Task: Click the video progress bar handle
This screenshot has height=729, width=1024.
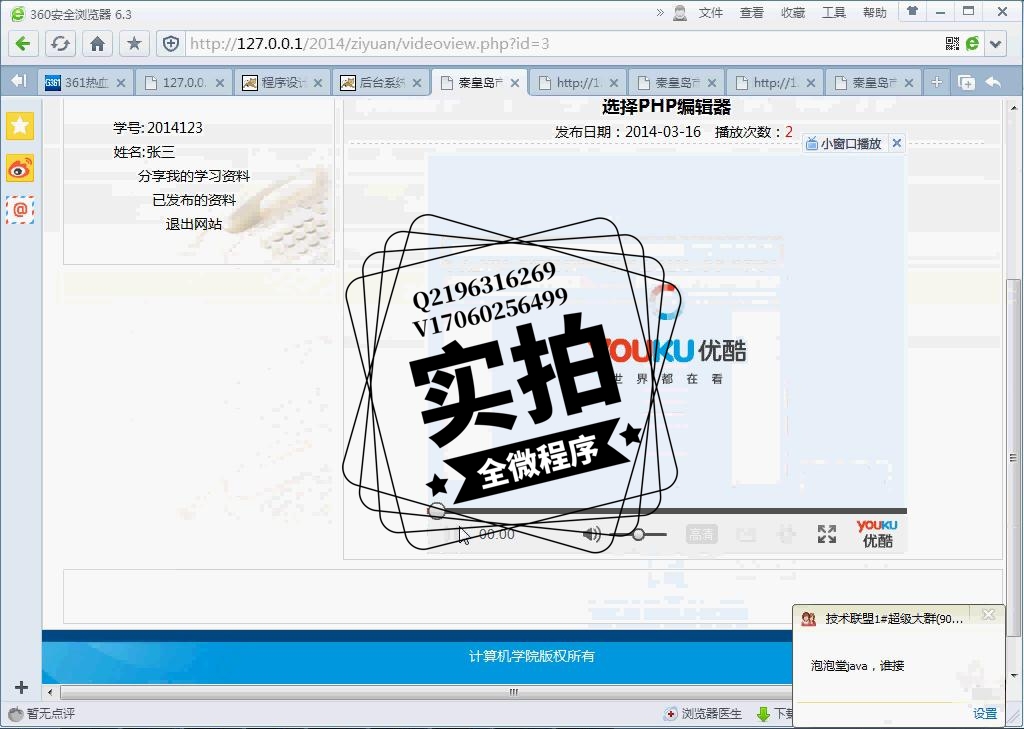Action: (x=437, y=511)
